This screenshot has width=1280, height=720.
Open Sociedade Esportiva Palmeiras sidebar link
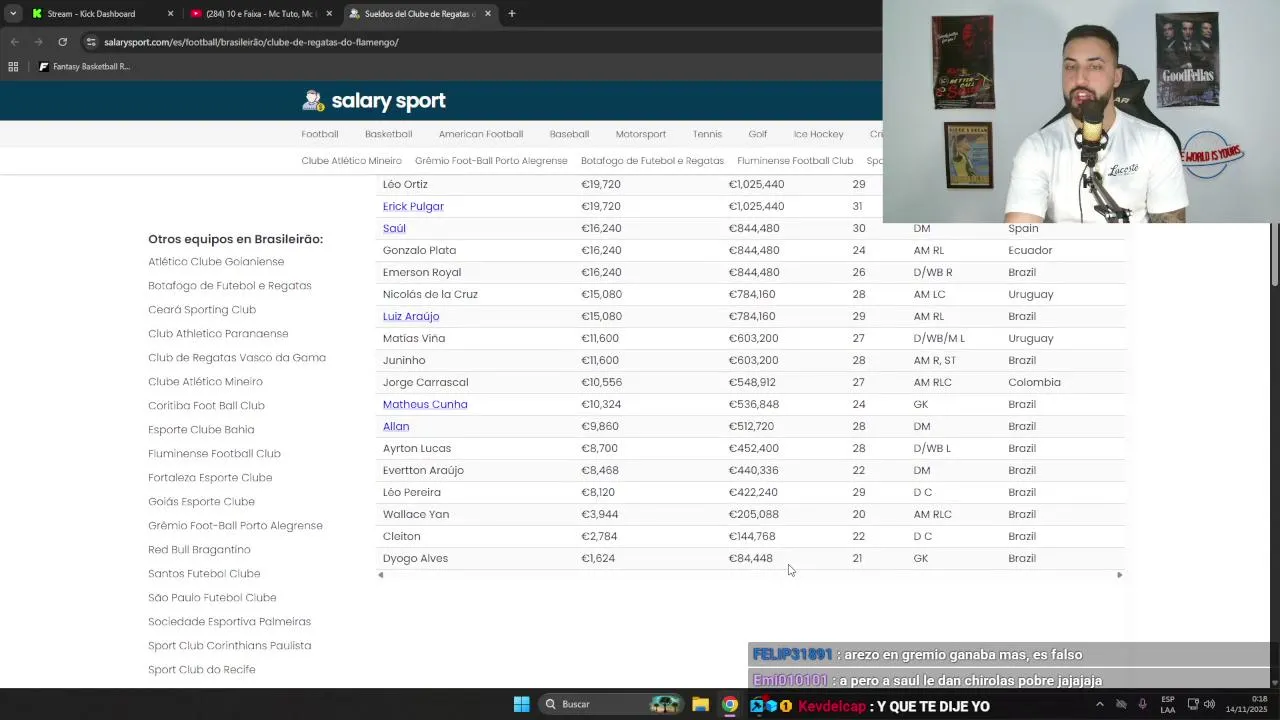pos(229,622)
